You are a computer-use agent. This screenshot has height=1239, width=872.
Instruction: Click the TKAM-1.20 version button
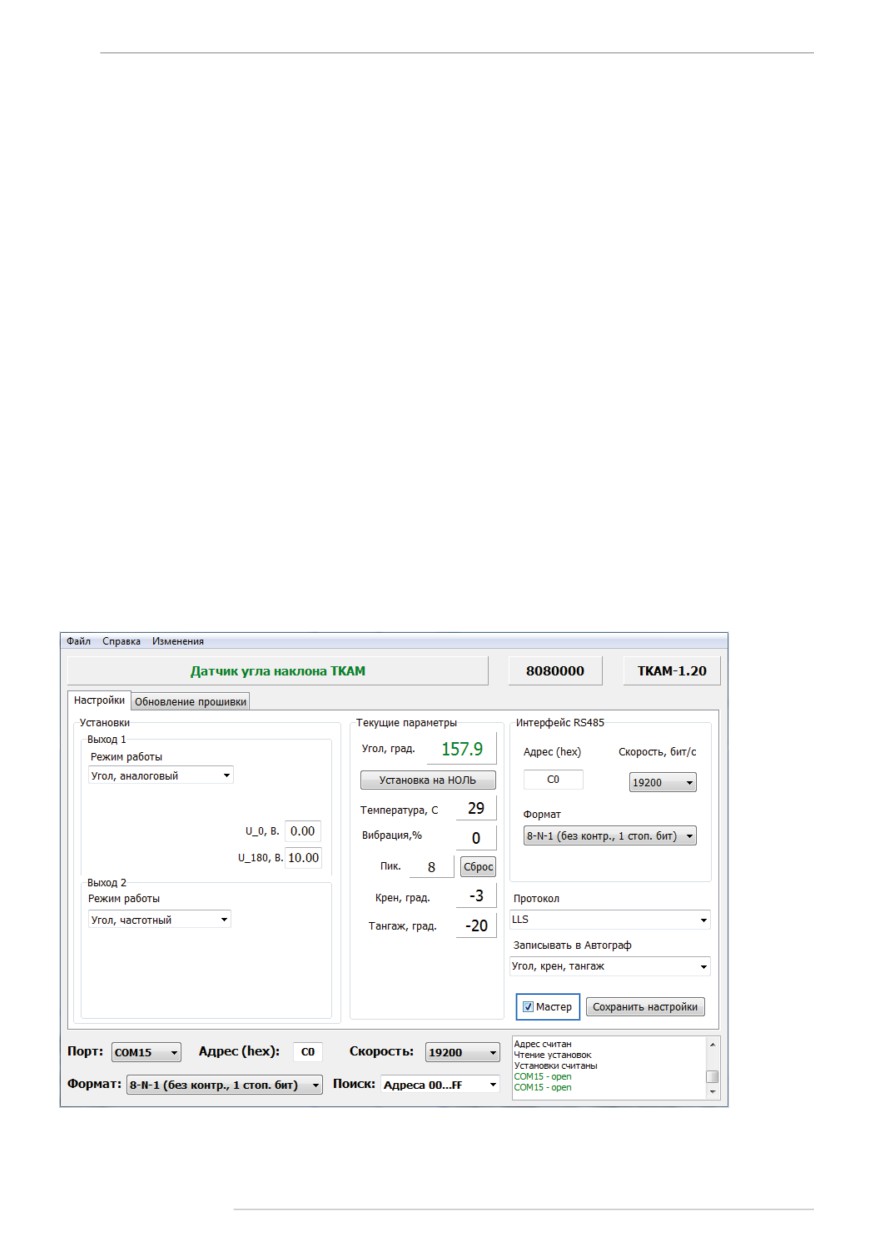672,671
